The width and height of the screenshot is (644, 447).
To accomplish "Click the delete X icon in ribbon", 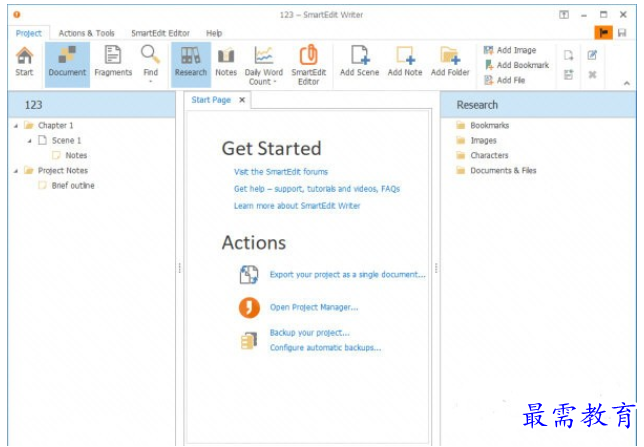I will coord(592,75).
